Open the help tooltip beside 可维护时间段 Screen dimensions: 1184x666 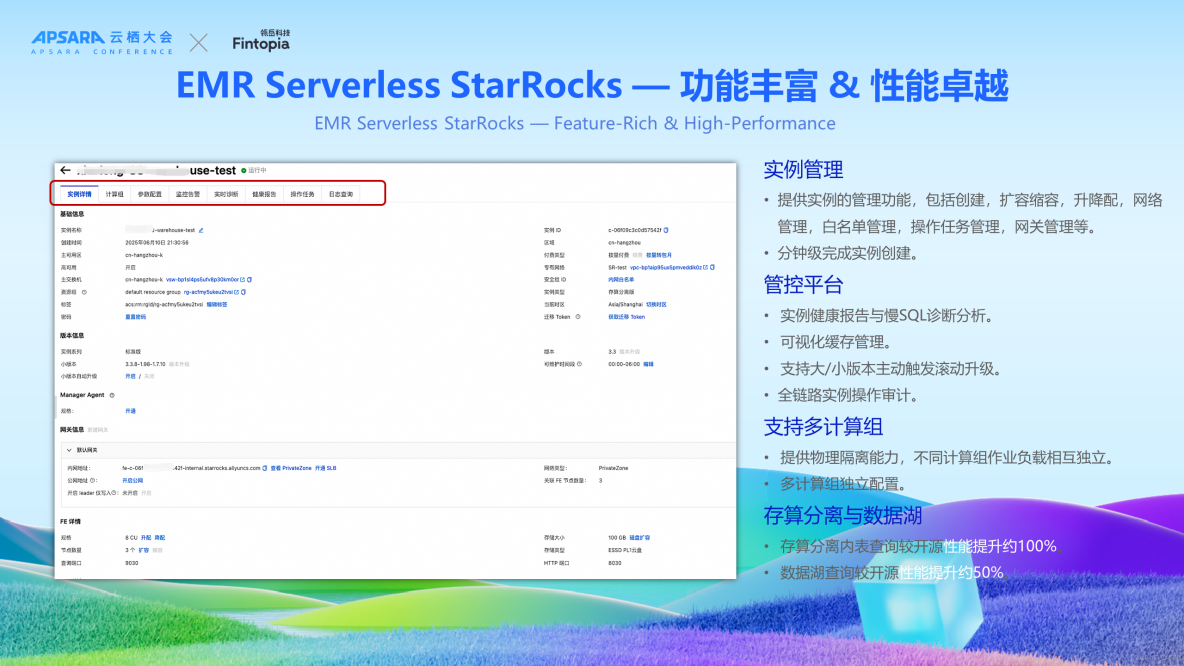coord(579,364)
